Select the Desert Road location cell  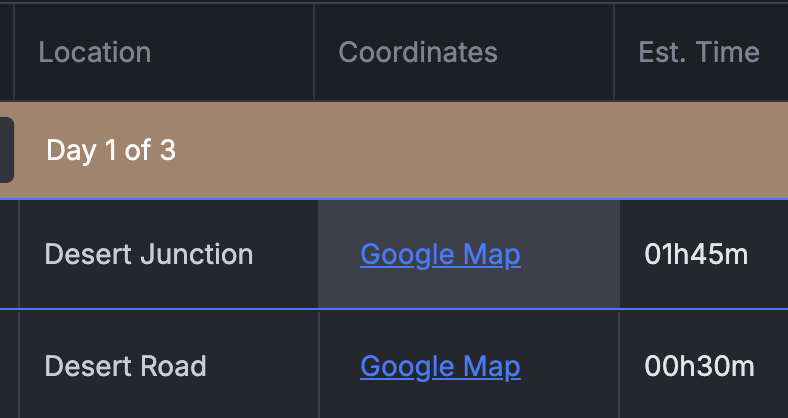point(168,365)
